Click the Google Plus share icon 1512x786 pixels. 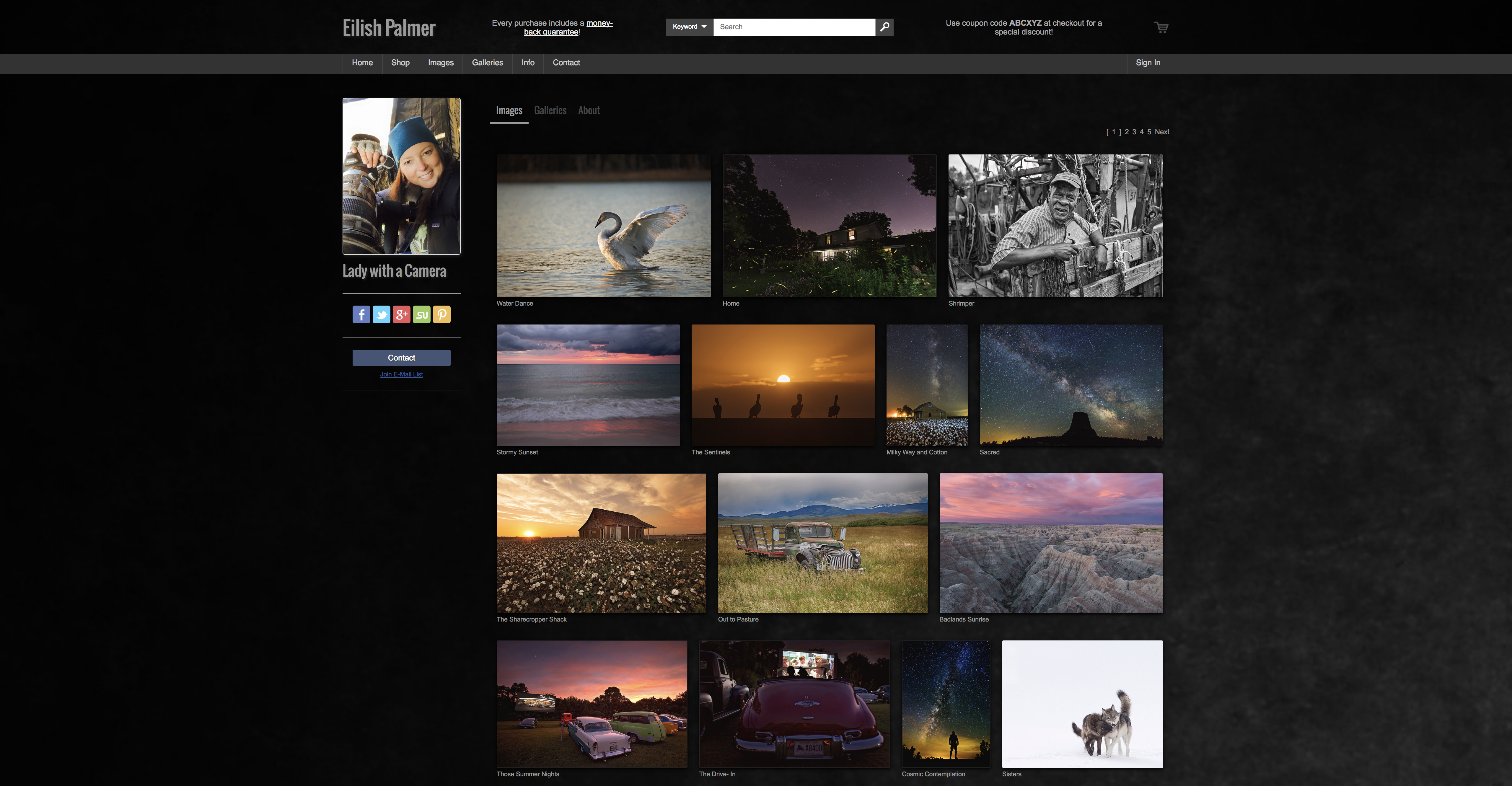coord(402,315)
